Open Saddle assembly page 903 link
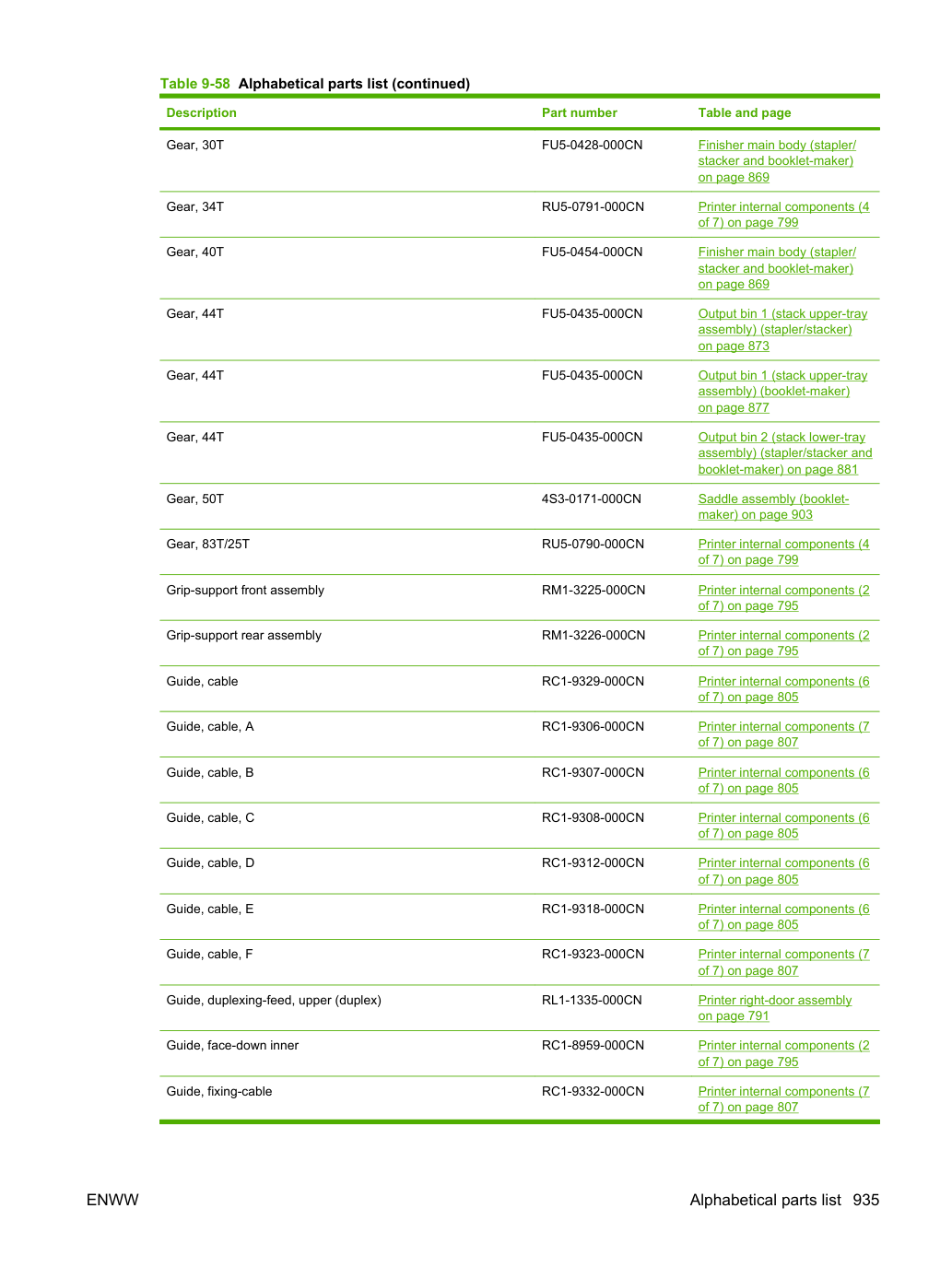The width and height of the screenshot is (952, 1267). 773,507
